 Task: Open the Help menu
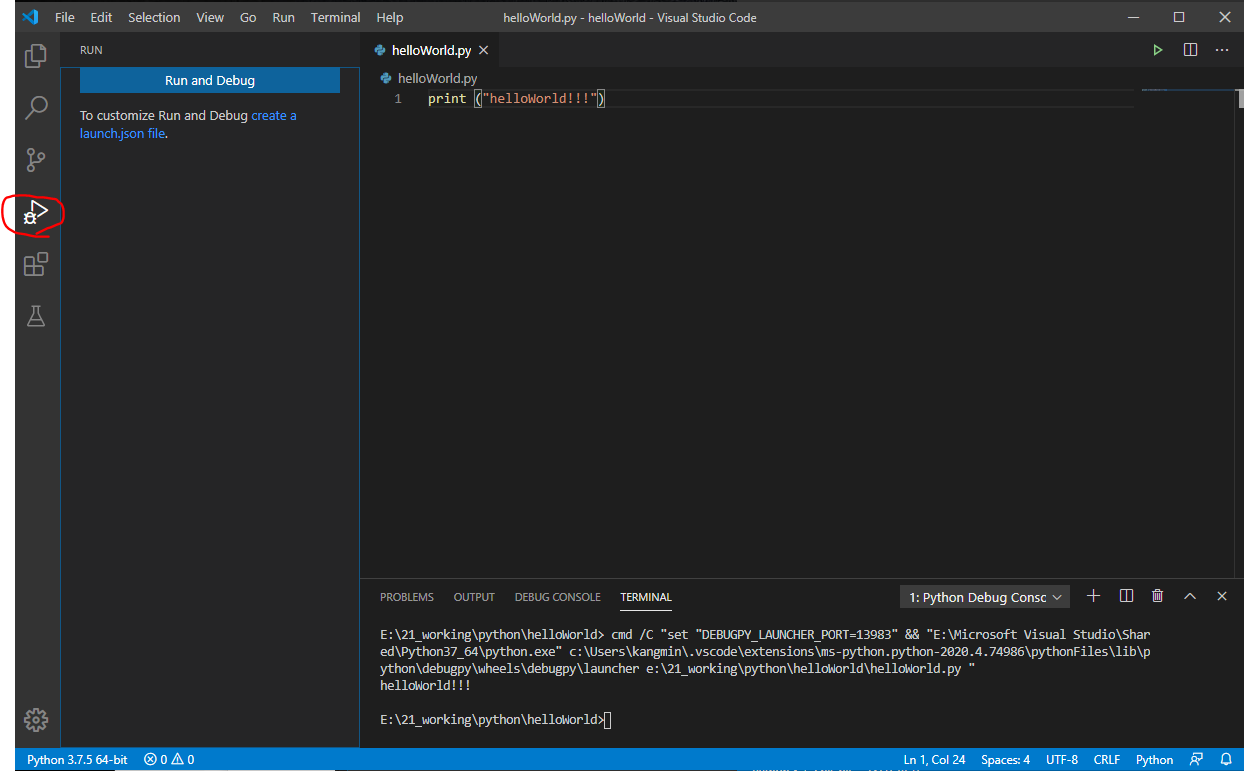point(390,17)
